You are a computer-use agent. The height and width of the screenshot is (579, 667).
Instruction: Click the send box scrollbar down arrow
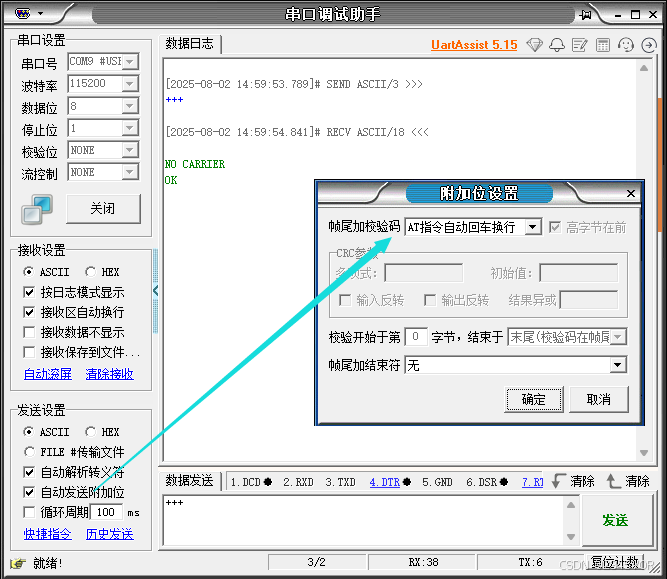[x=571, y=537]
